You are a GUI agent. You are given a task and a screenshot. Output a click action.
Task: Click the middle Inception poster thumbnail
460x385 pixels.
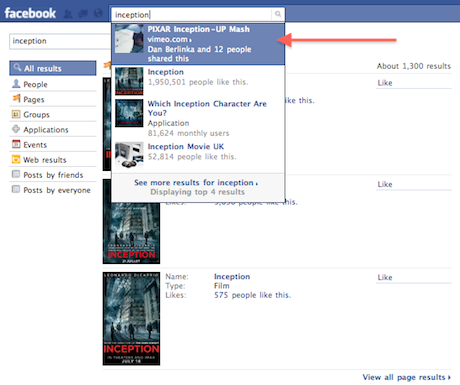(131, 222)
